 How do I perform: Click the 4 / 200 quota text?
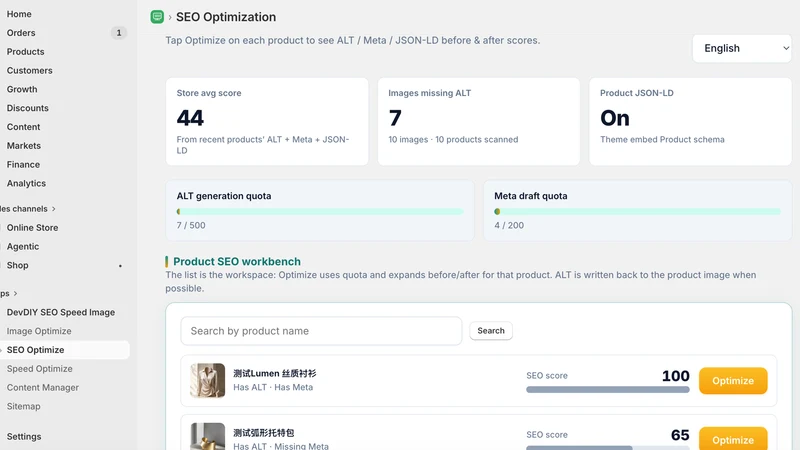(x=509, y=226)
